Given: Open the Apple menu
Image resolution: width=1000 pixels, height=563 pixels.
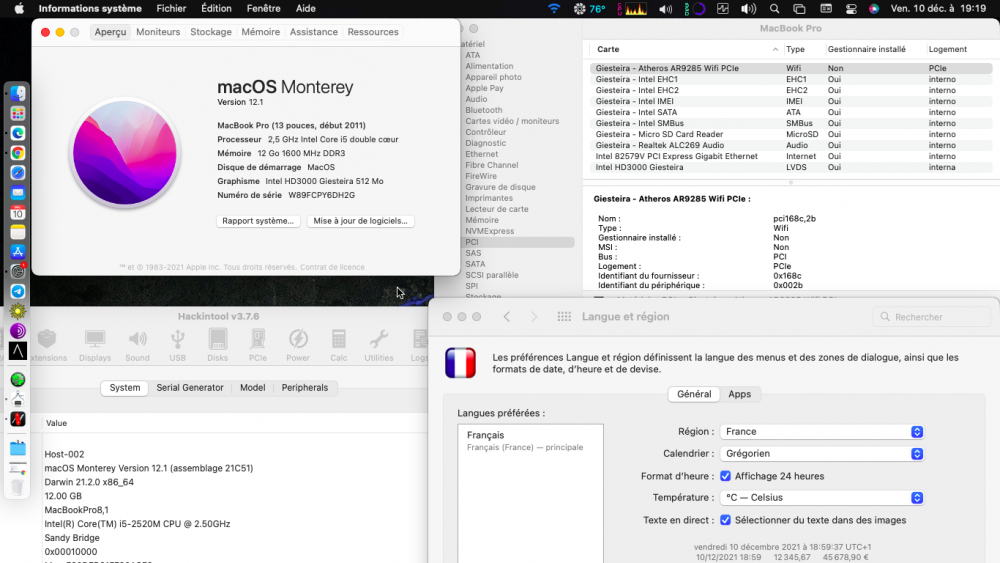Looking at the screenshot, I should 19,8.
